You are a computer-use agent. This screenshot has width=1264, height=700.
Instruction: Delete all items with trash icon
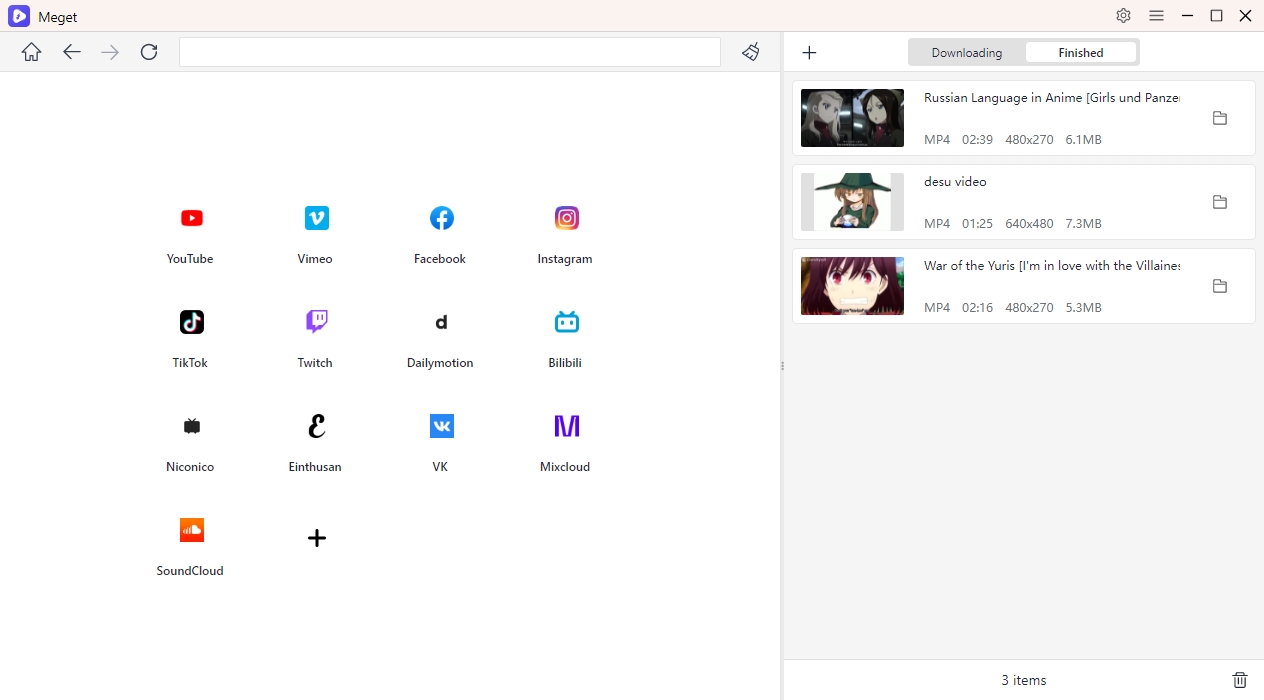[1240, 680]
